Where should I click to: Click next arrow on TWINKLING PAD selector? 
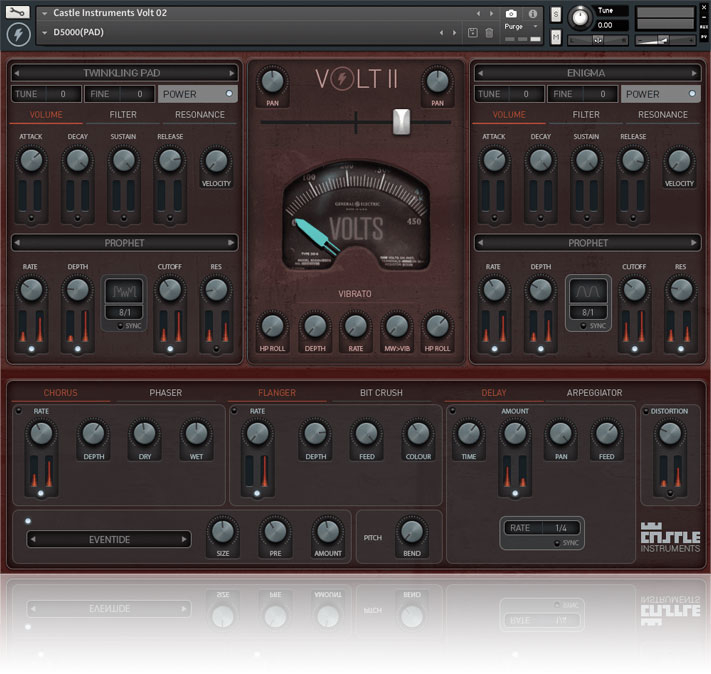pos(232,73)
